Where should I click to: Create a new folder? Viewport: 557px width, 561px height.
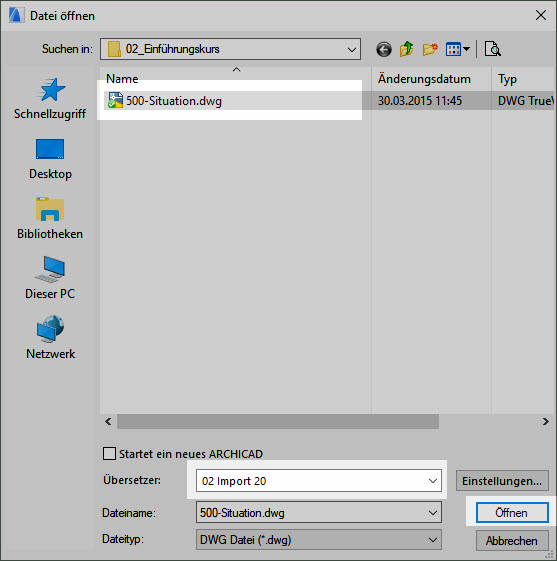(x=430, y=49)
